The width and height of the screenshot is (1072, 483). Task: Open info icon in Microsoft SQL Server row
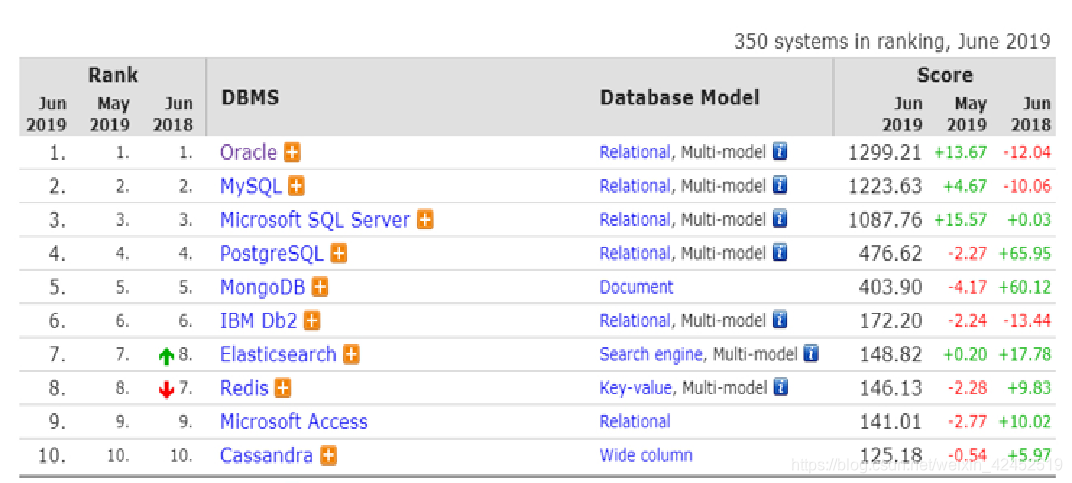[780, 220]
